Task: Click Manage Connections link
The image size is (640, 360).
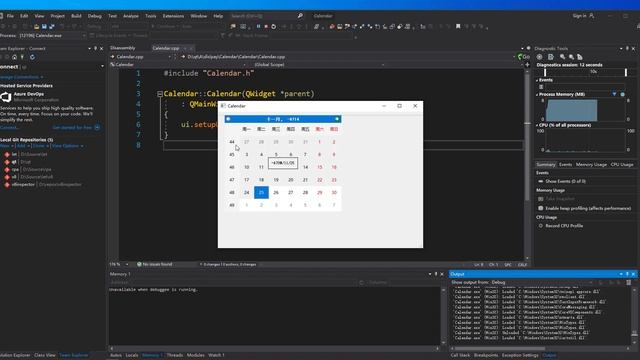Action: [20, 77]
